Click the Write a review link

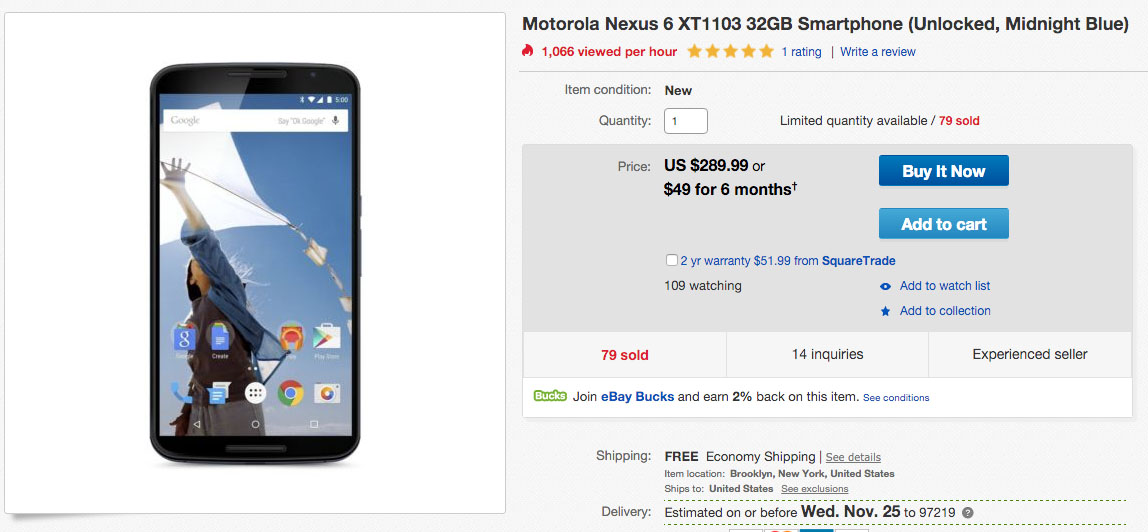[877, 52]
